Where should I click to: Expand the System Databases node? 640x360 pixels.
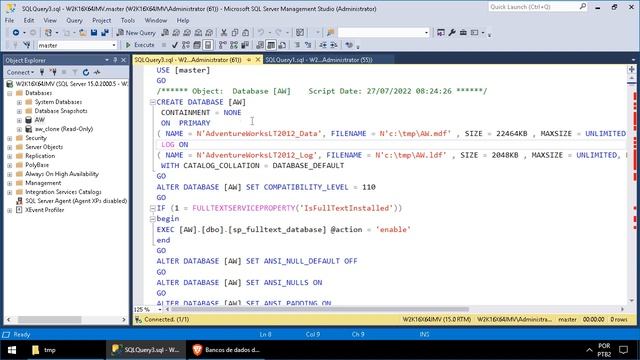coord(19,102)
